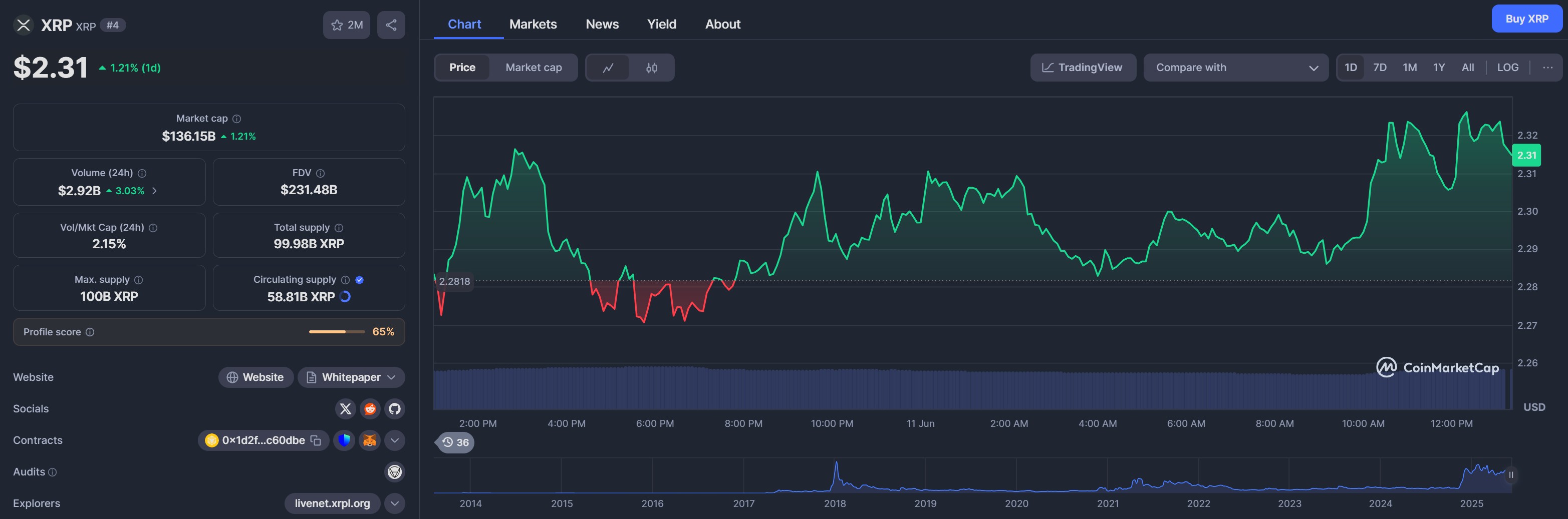This screenshot has width=1568, height=519.
Task: Click the #4 rank badge
Action: coord(113,25)
